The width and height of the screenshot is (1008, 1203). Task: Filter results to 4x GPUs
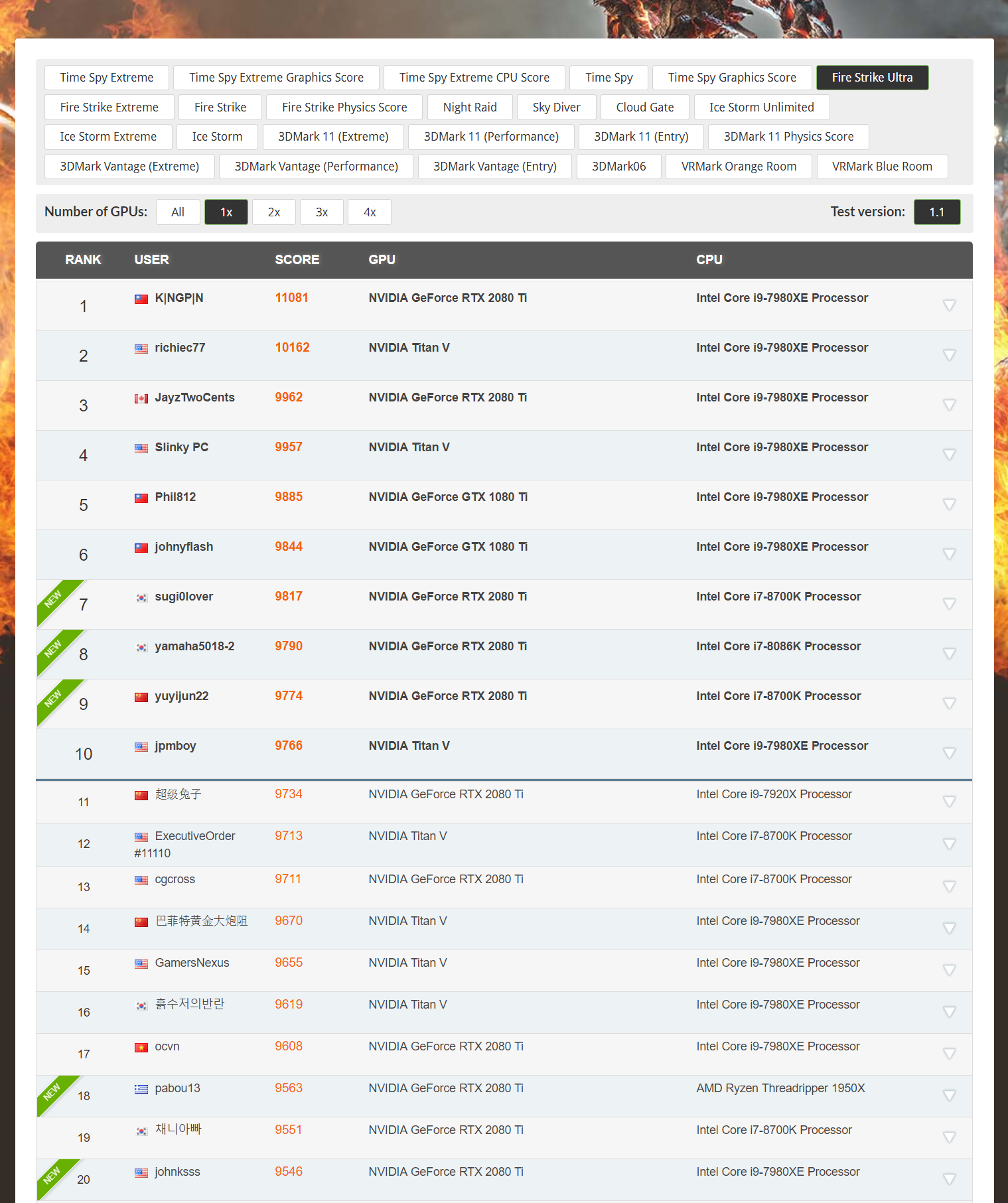pyautogui.click(x=370, y=212)
